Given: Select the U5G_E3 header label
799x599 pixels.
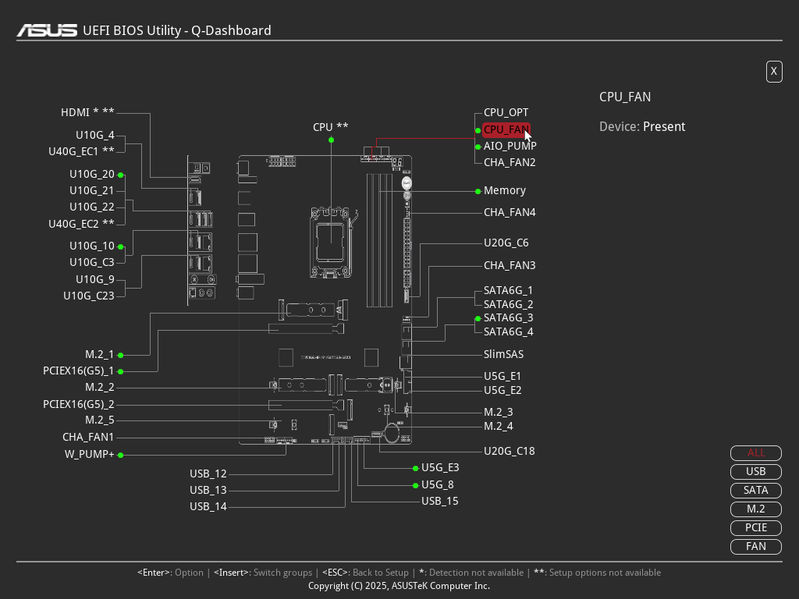Looking at the screenshot, I should pos(440,468).
